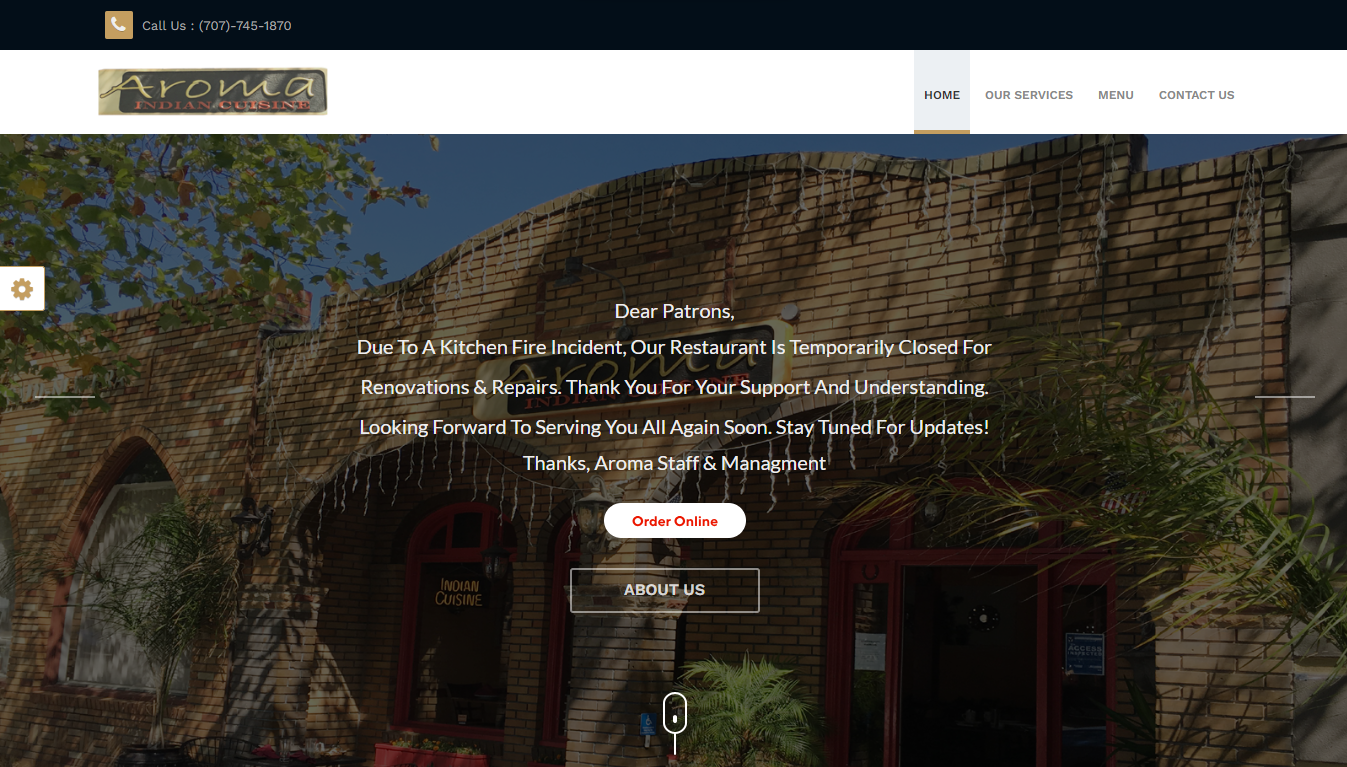Image resolution: width=1347 pixels, height=767 pixels.
Task: Click the 'Renovations & Repairs' text line
Action: (x=674, y=387)
